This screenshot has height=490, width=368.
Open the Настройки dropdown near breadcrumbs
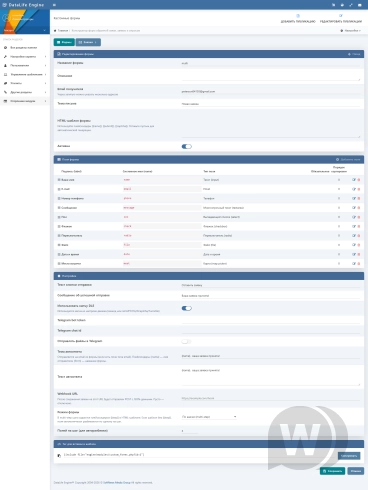[x=351, y=30]
